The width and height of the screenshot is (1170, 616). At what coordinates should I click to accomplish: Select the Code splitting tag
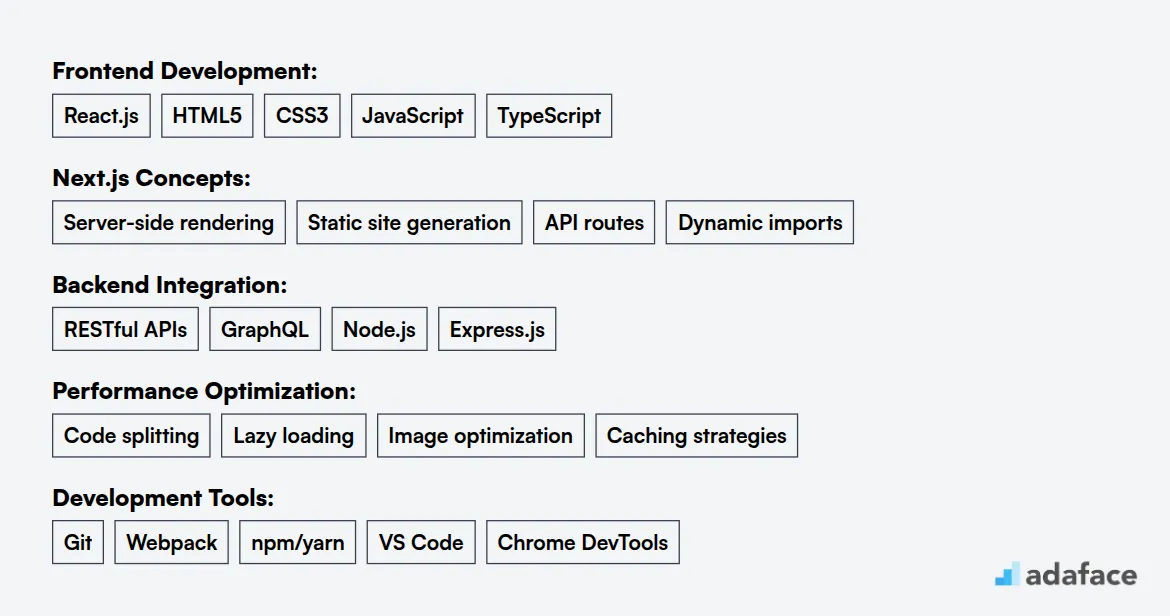pos(131,436)
